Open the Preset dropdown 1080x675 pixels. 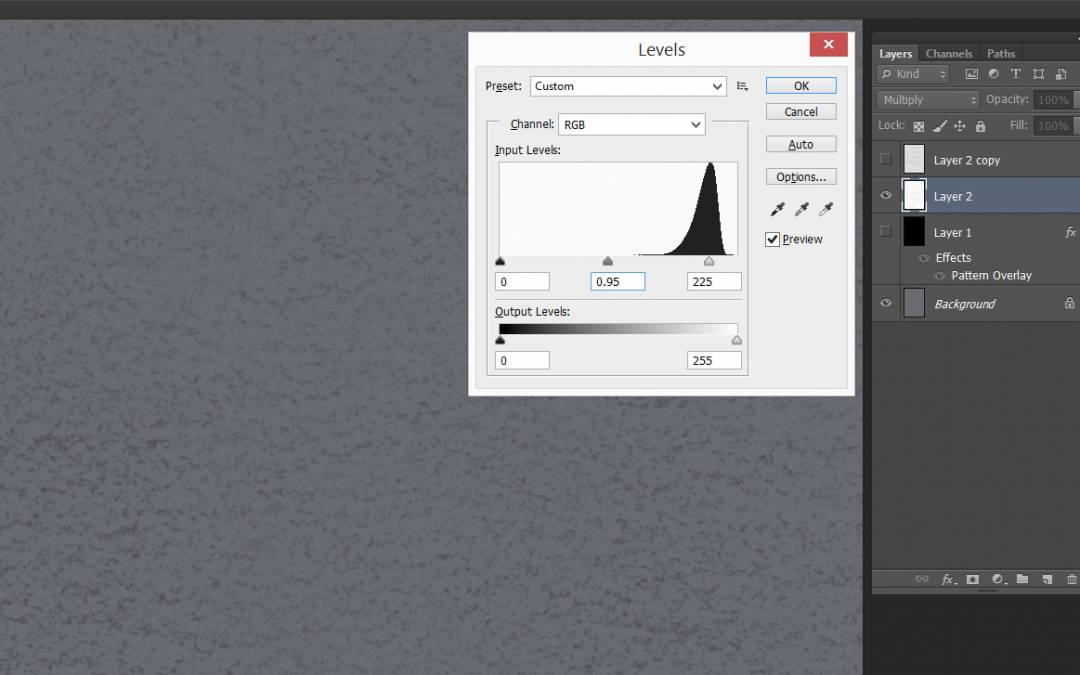pyautogui.click(x=629, y=86)
